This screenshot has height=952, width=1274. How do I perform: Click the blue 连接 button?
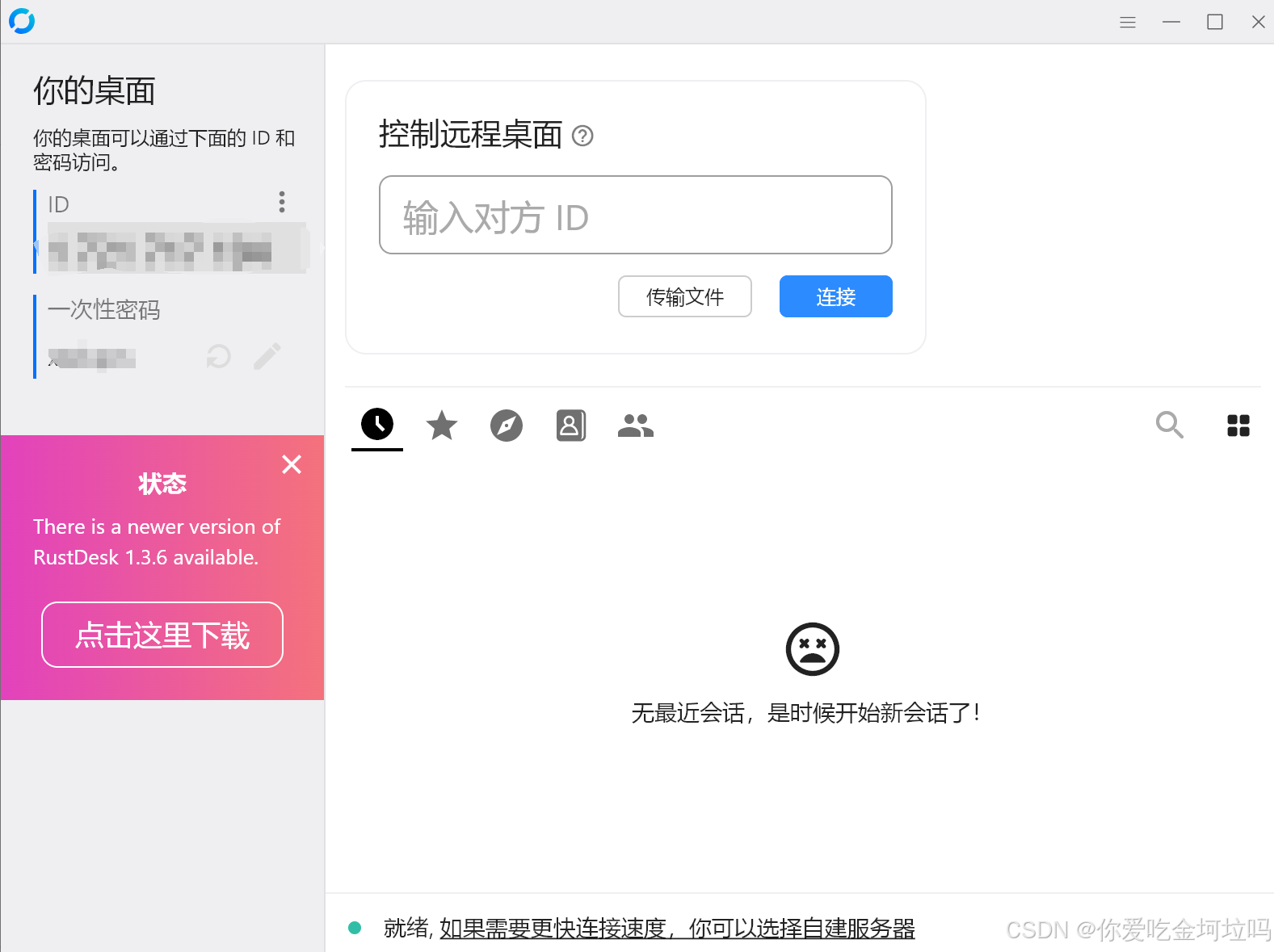click(836, 296)
